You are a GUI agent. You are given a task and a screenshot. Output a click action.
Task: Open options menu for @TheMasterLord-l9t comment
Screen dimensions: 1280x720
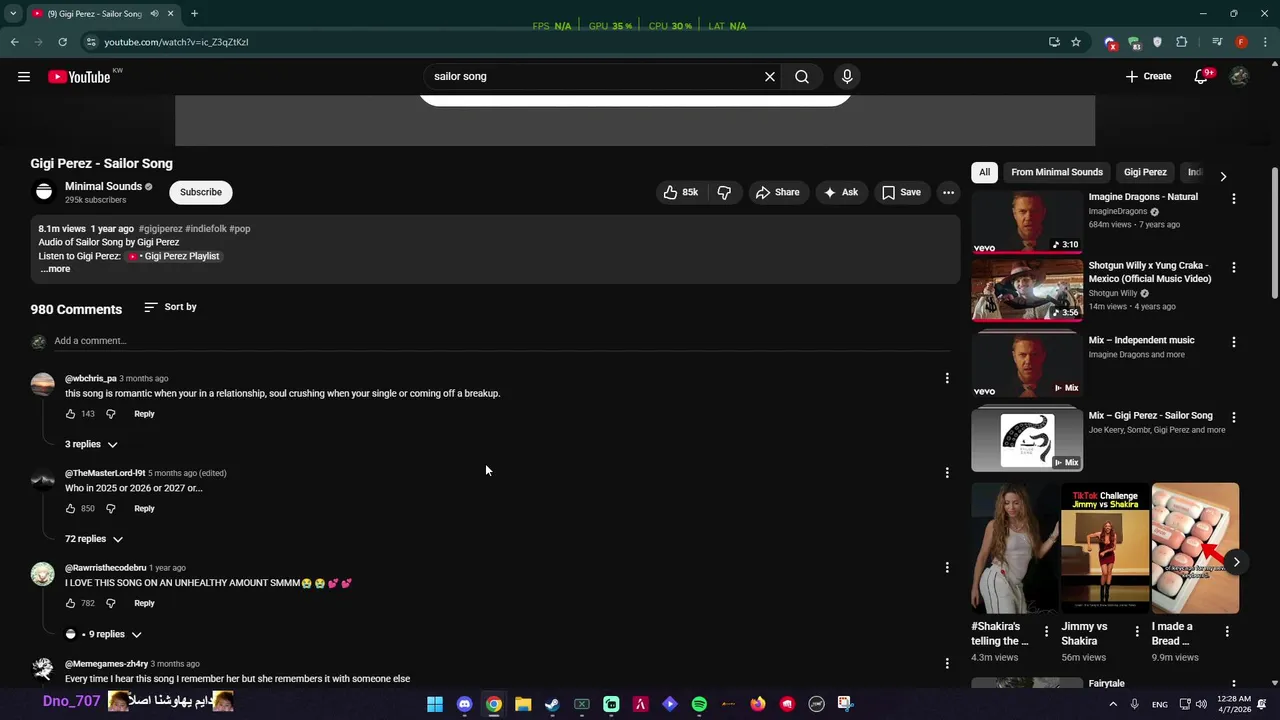(x=947, y=473)
